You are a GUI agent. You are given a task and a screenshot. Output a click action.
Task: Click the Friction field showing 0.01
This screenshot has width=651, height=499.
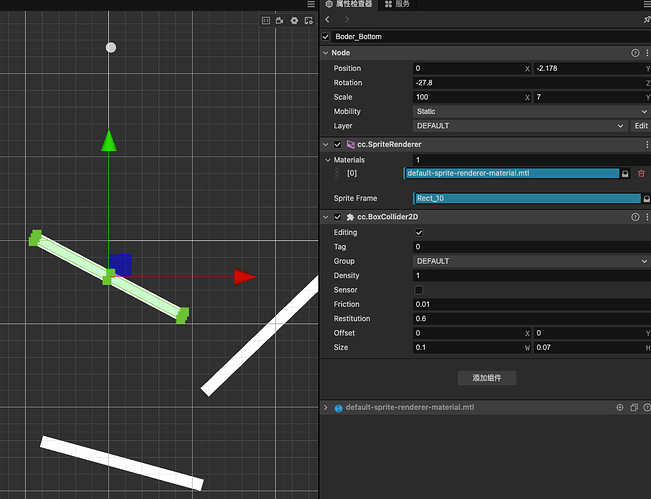point(532,304)
